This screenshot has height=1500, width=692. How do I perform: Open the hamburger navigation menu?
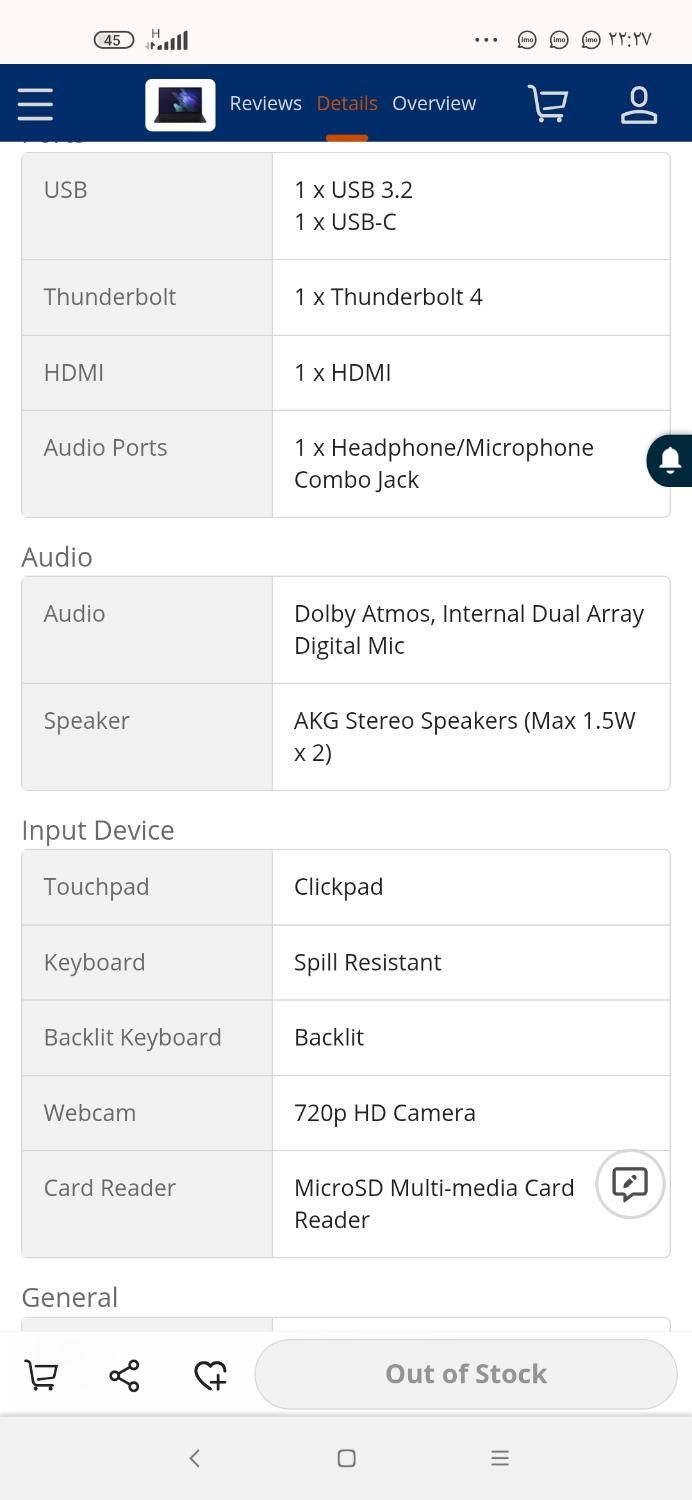pos(35,104)
